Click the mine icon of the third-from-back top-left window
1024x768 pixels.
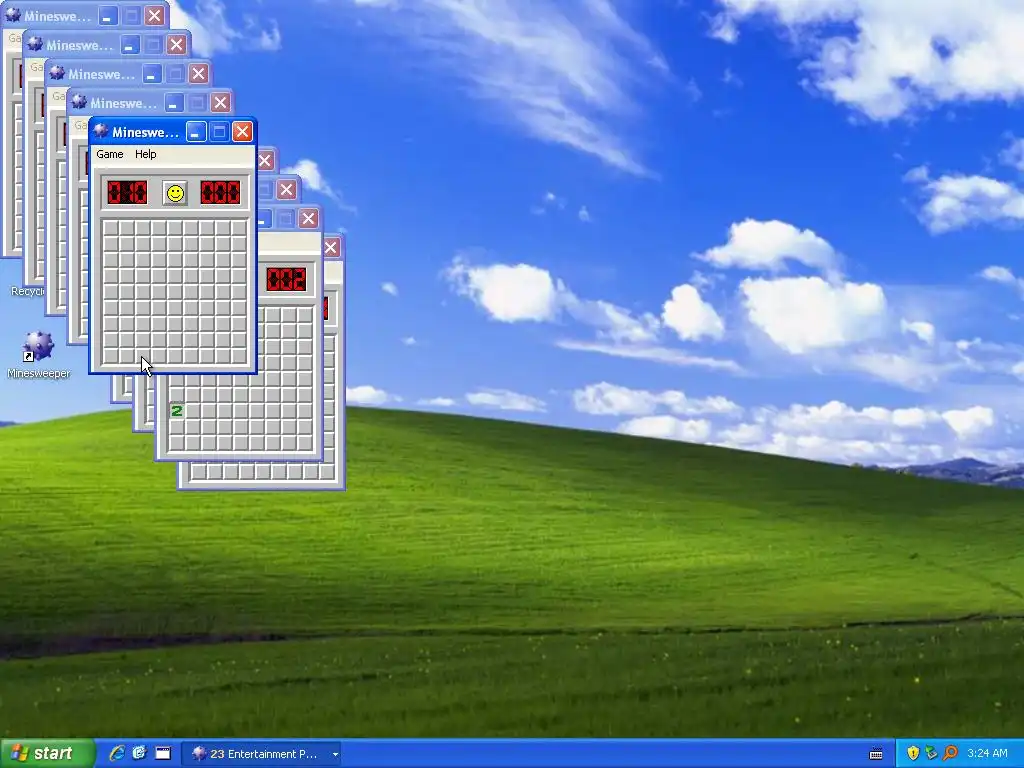57,73
